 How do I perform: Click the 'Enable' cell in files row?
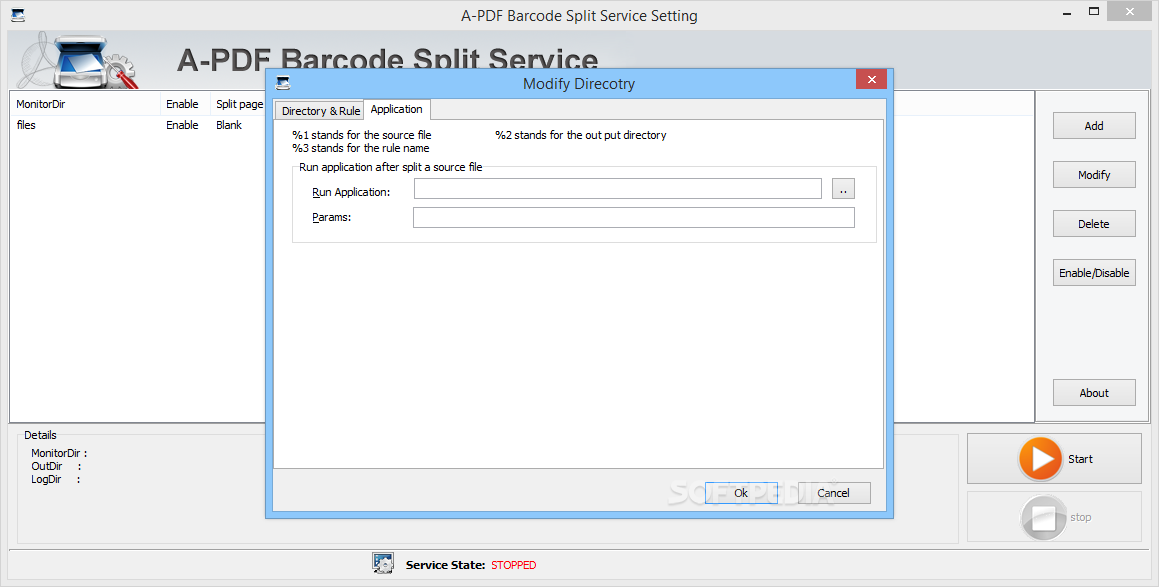(183, 125)
